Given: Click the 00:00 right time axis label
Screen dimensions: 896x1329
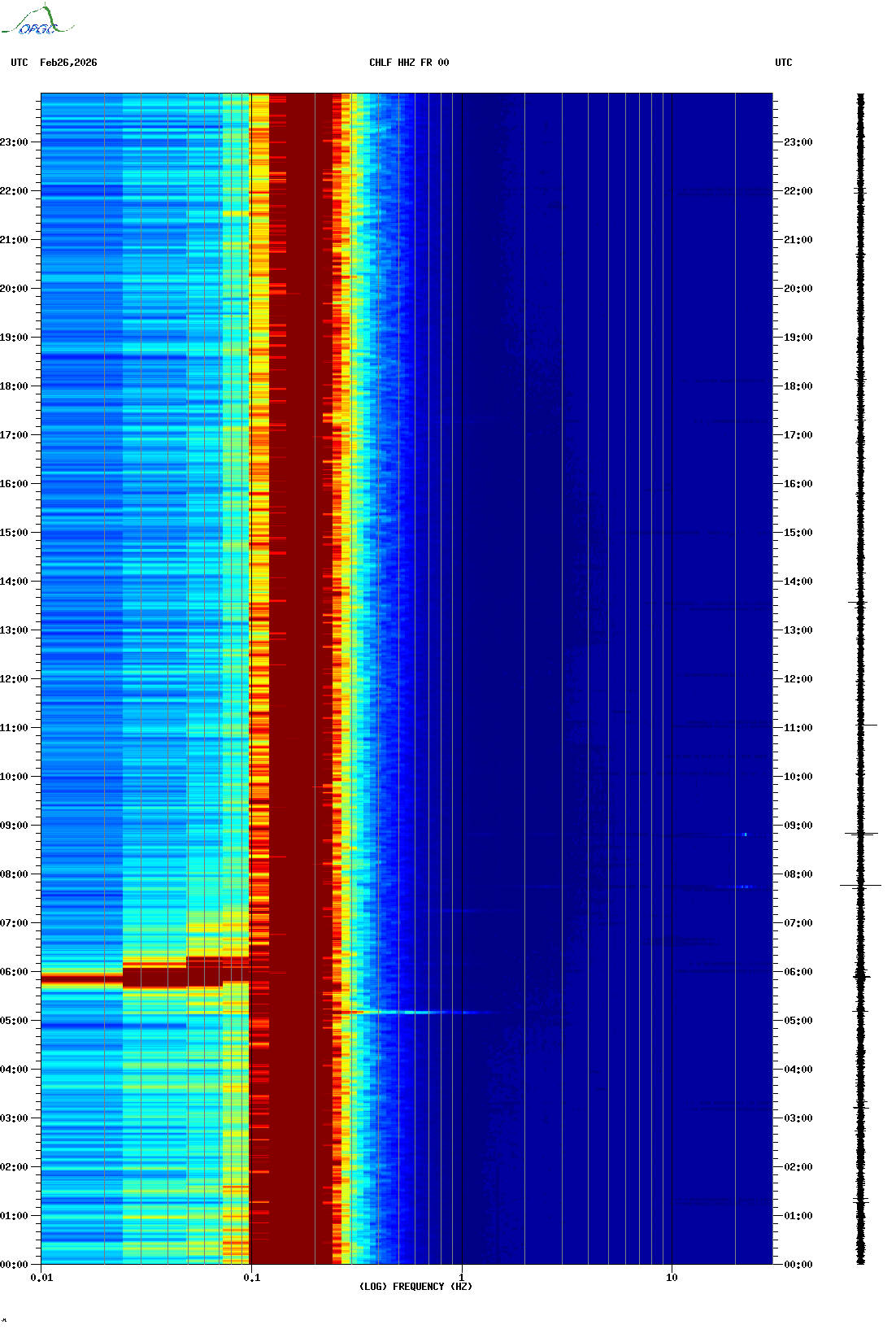Looking at the screenshot, I should tap(798, 1265).
